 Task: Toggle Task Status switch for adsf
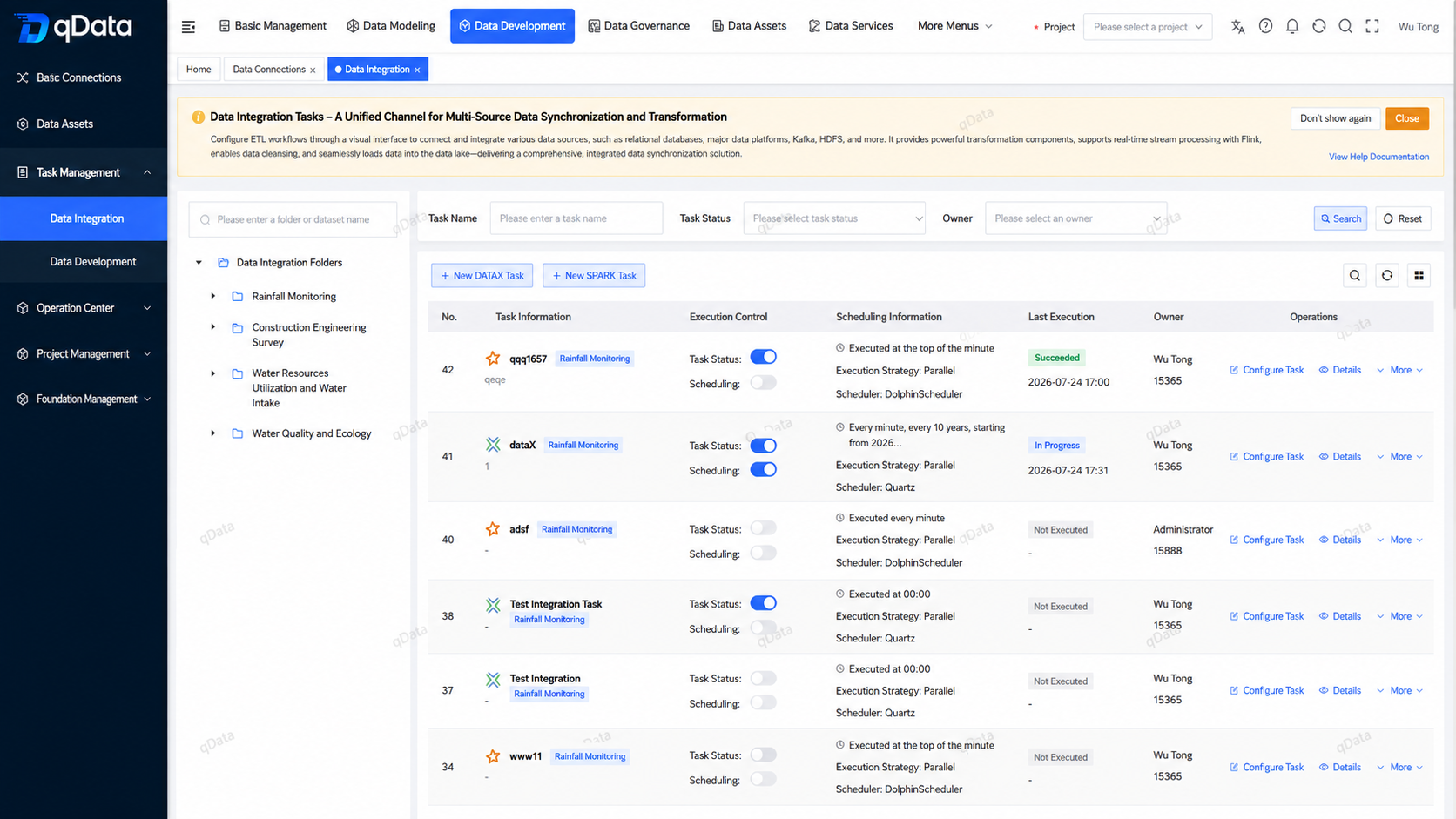(763, 528)
